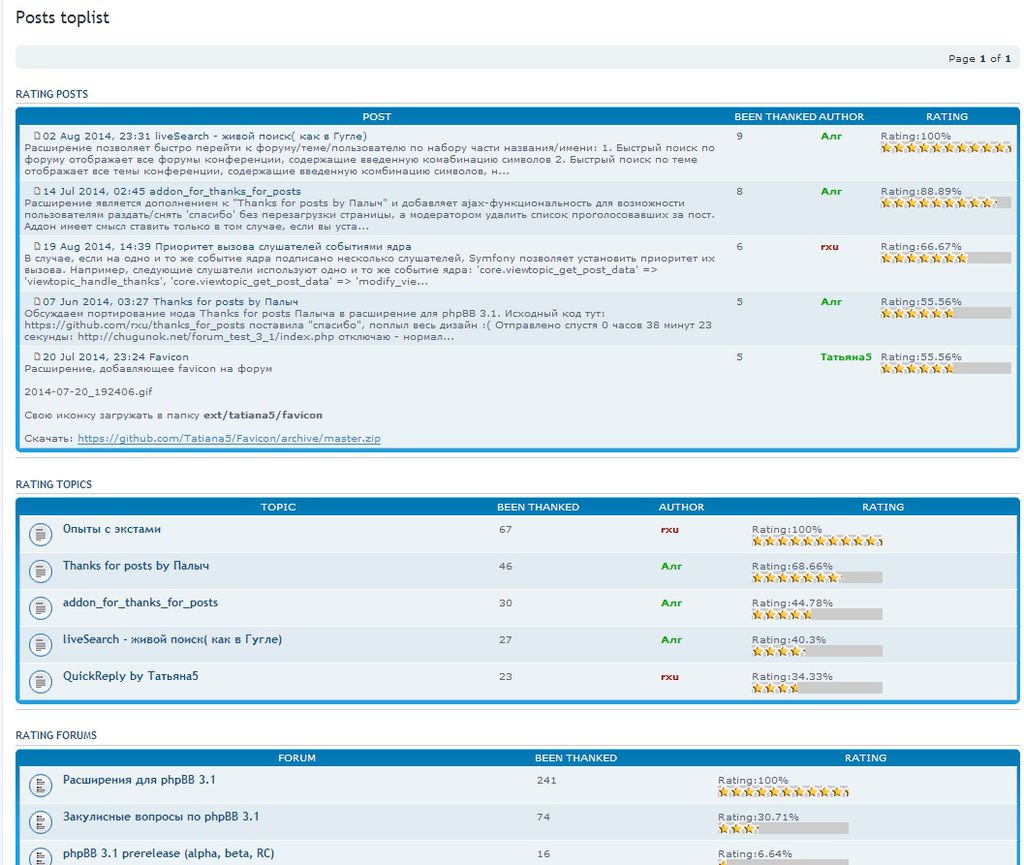Open author rxu of QuickReply topic
This screenshot has height=865, width=1024.
[669, 677]
